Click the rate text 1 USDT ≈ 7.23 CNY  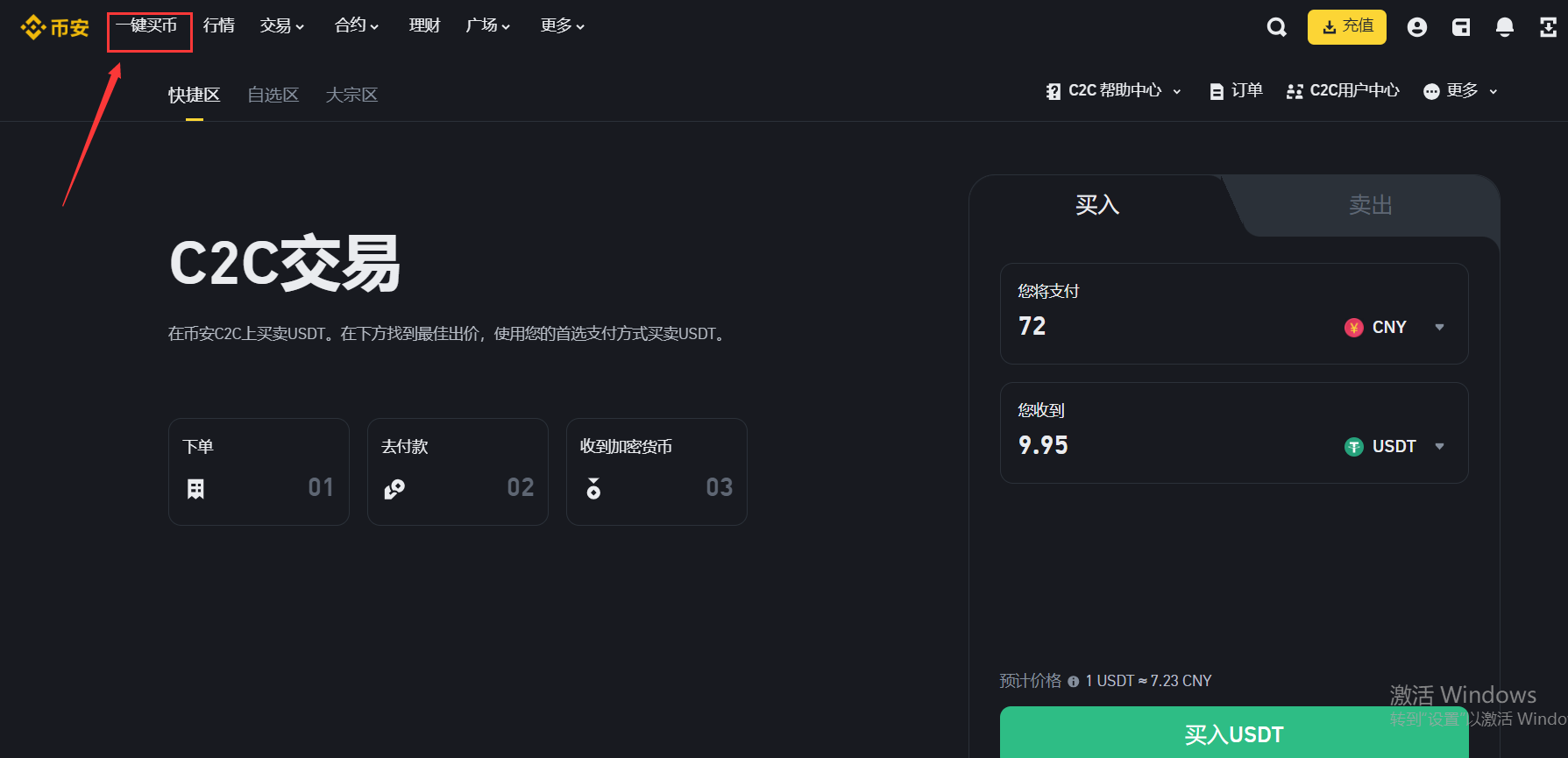pos(1148,682)
